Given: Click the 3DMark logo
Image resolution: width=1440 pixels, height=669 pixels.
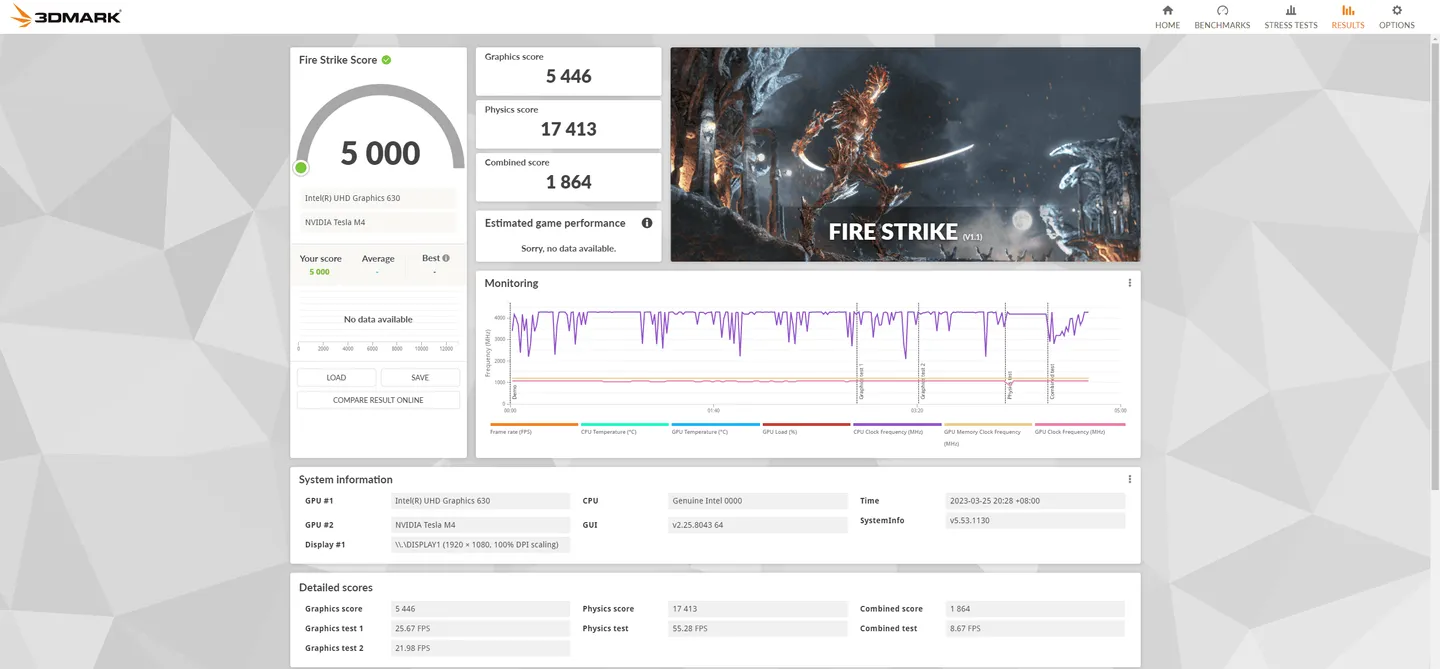Looking at the screenshot, I should [66, 16].
